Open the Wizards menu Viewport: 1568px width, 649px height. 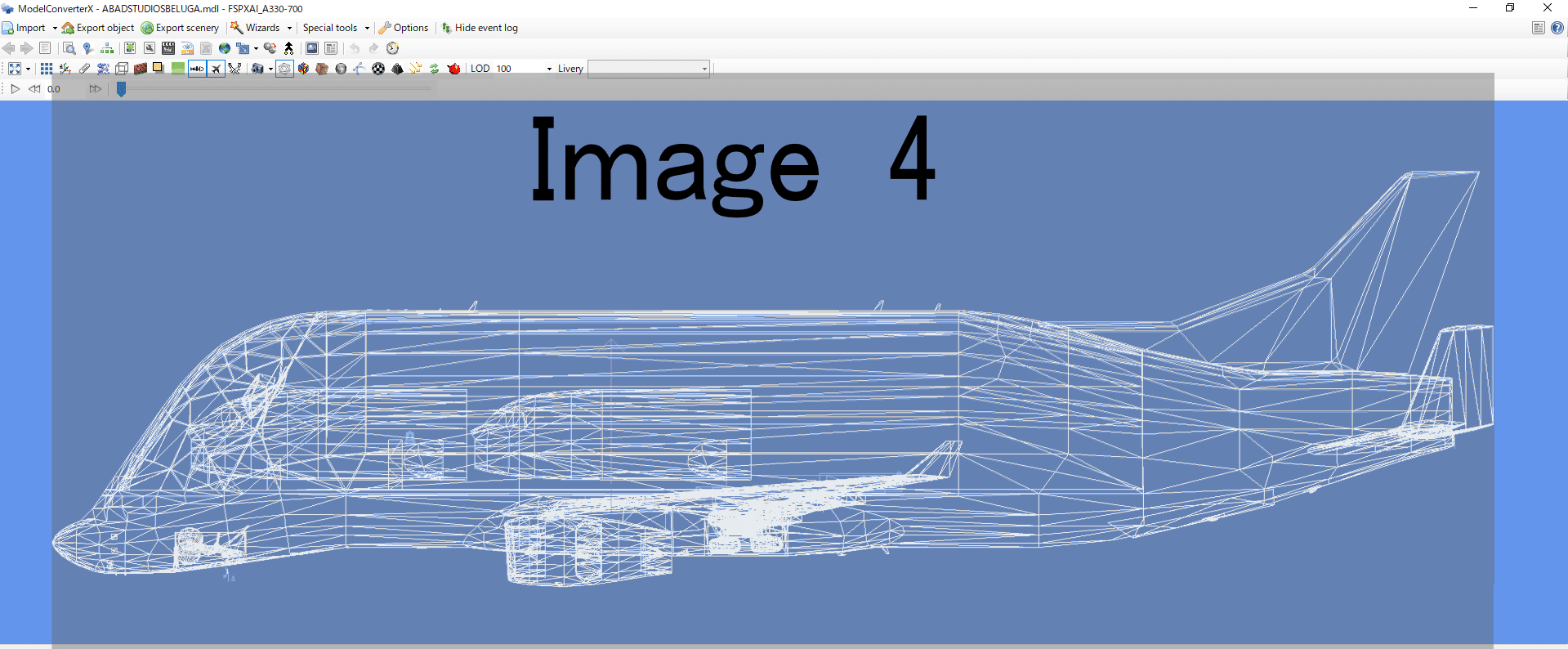point(261,28)
